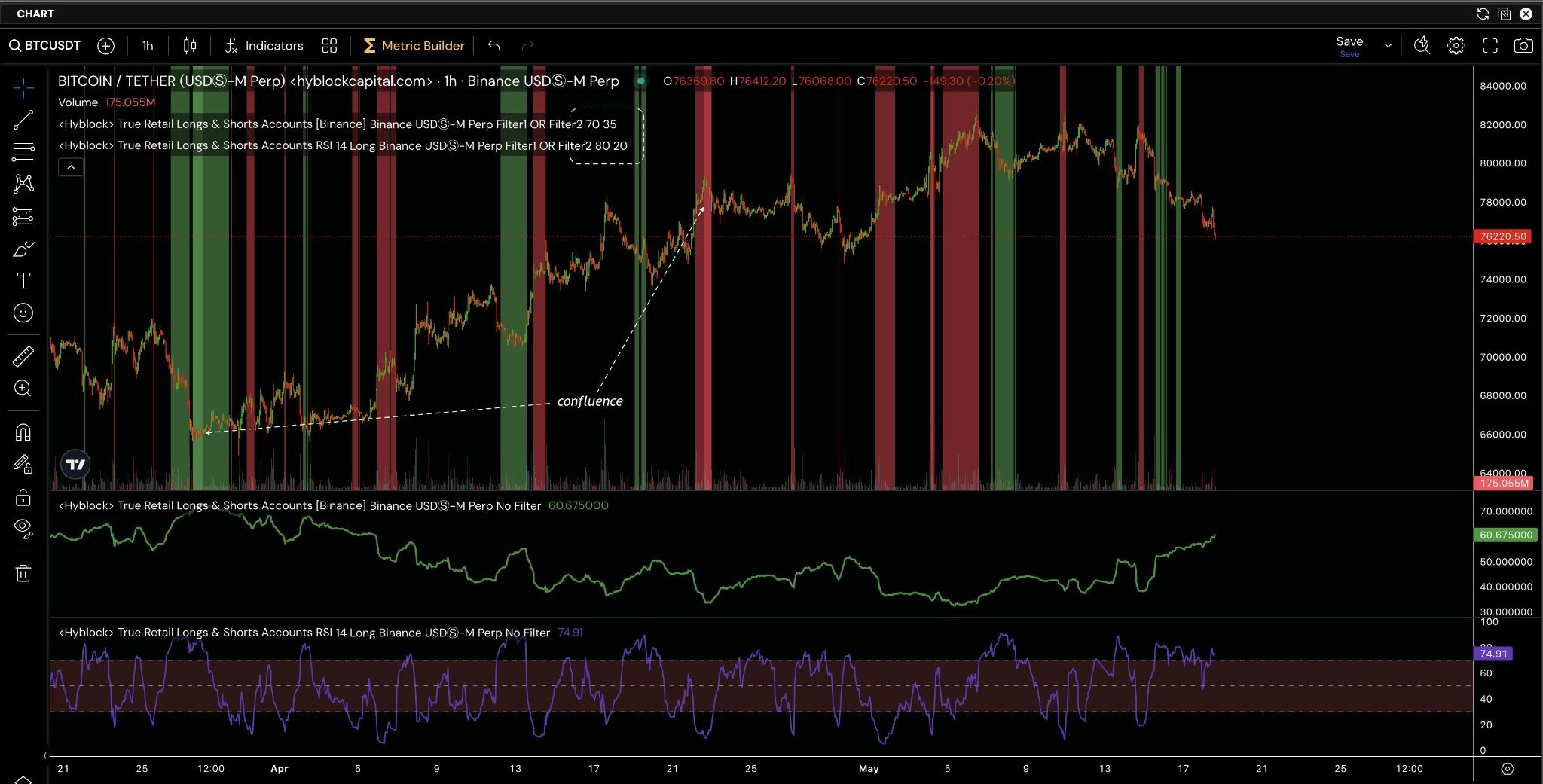Open the Fibonacci and horizontal lines tool group

pos(23,152)
